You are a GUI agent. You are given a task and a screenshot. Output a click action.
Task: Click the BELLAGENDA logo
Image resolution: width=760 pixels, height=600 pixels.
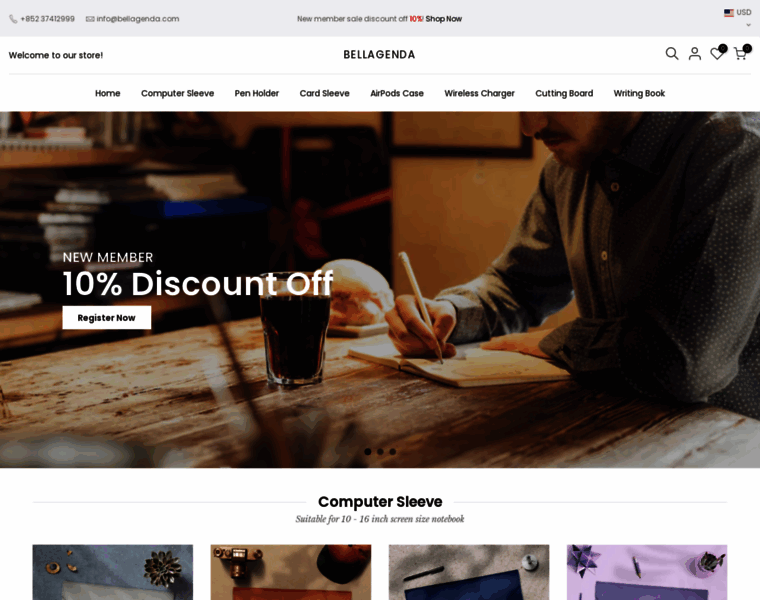tap(379, 55)
